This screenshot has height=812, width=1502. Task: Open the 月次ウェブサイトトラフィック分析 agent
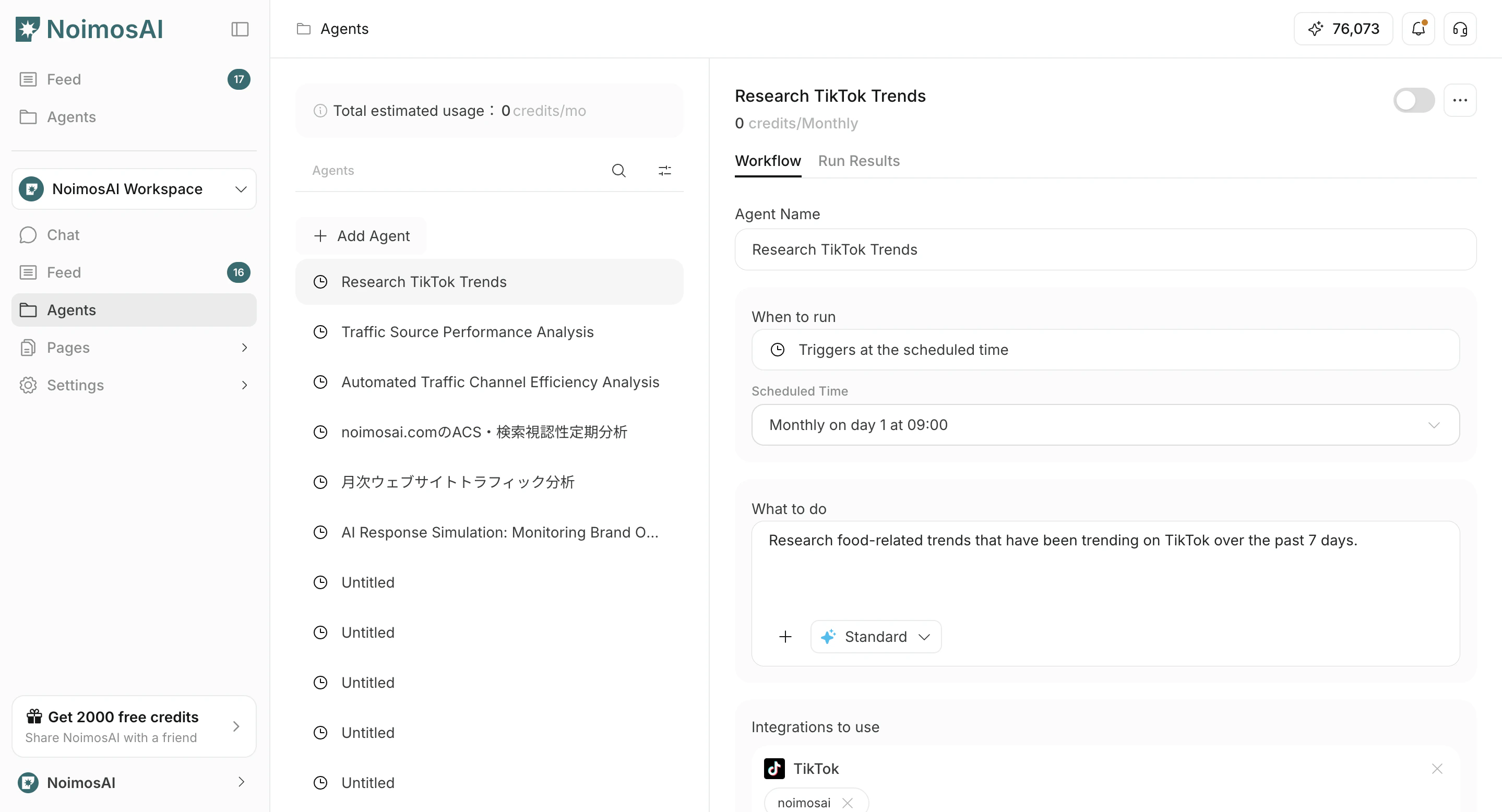point(489,483)
